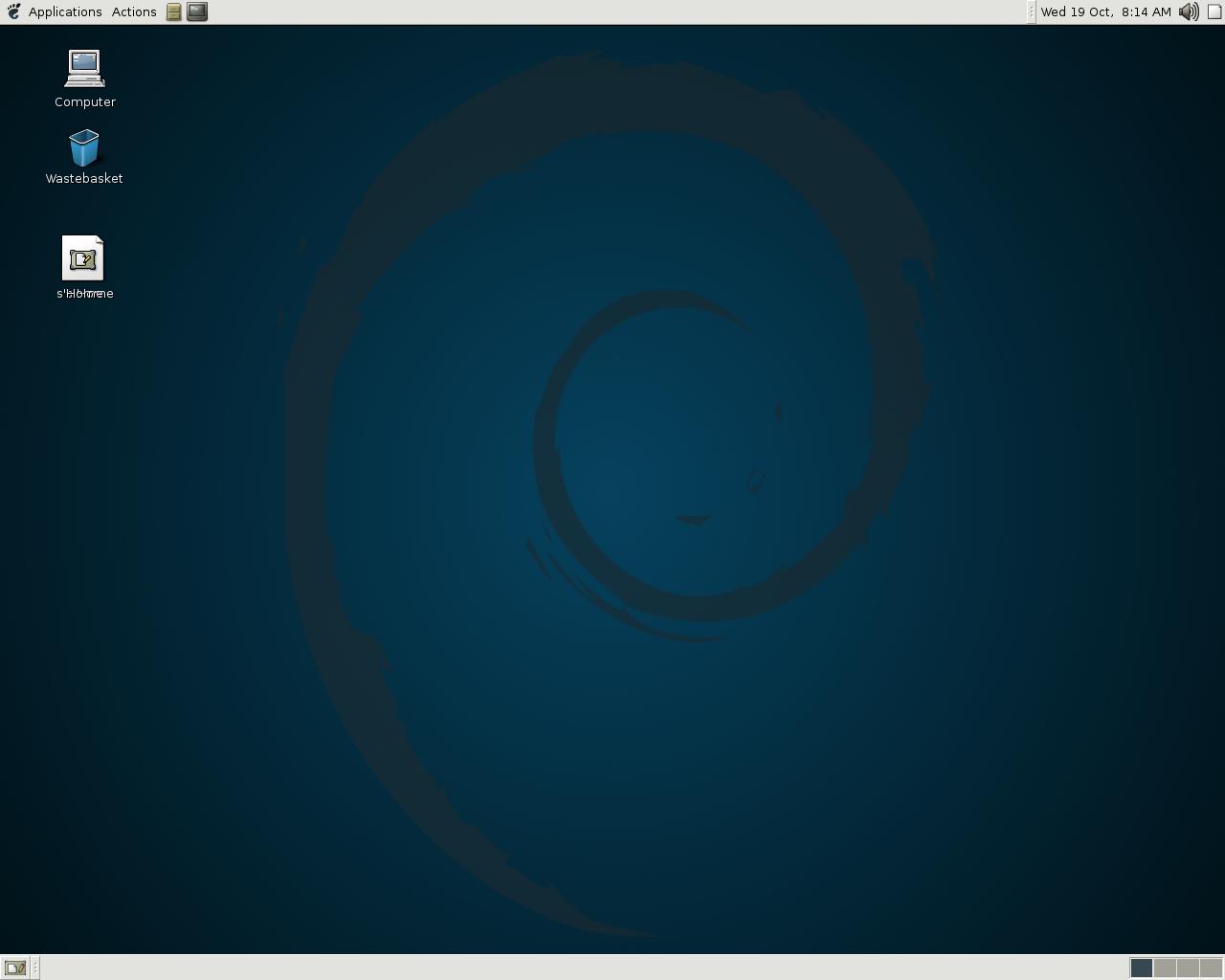
Task: Click the top panel applet grip handle
Action: 1031,11
